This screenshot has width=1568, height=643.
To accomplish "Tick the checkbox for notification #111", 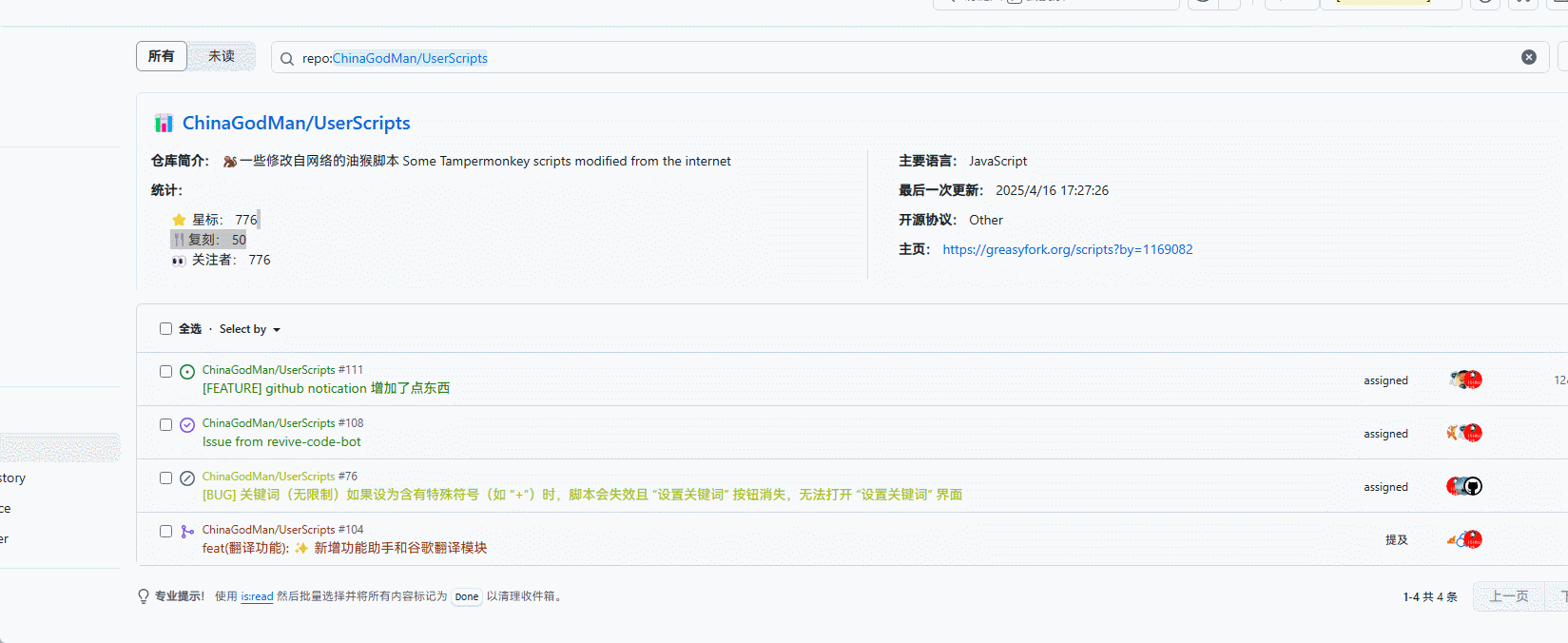I will (x=165, y=372).
